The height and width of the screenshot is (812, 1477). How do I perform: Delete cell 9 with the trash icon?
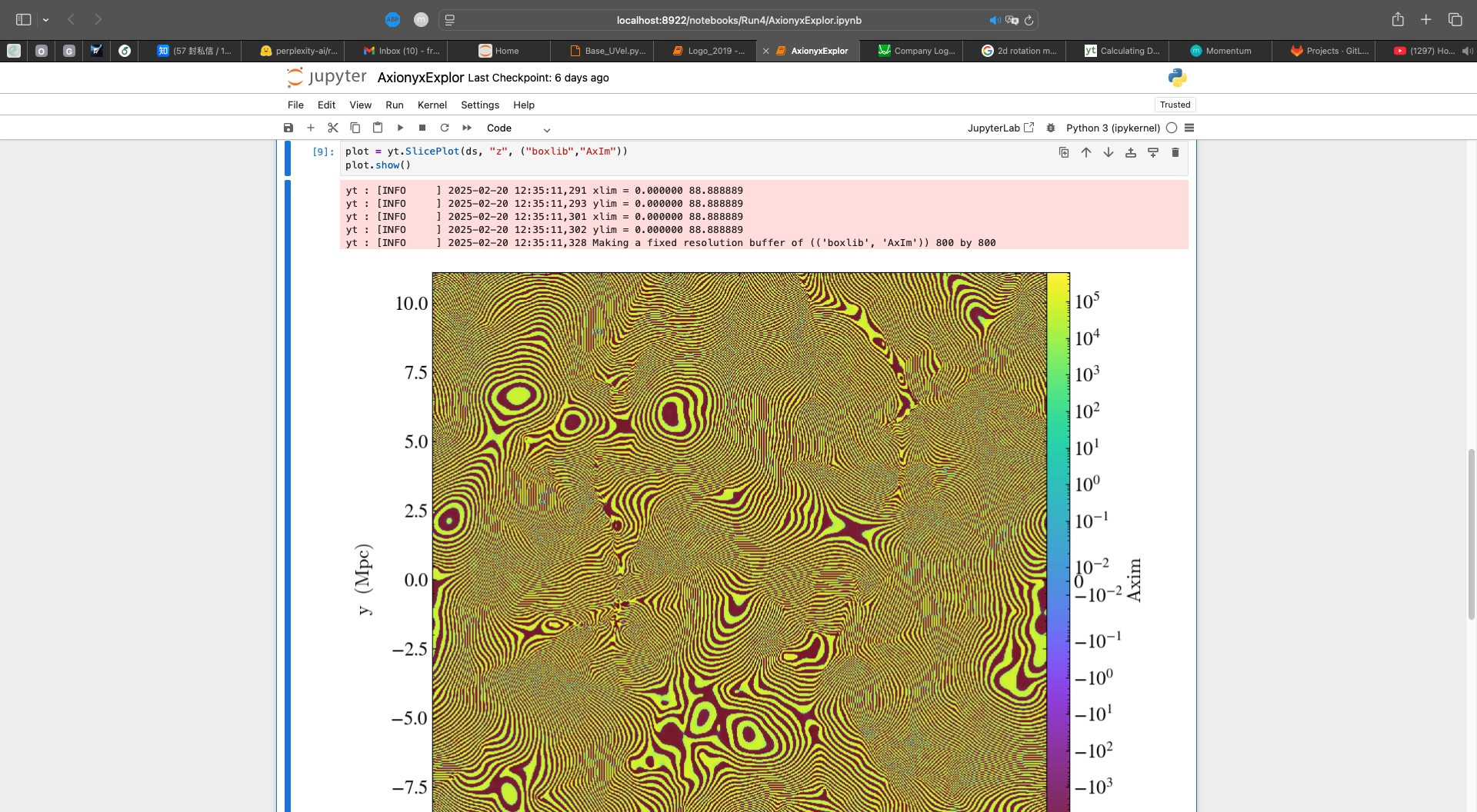(x=1175, y=152)
